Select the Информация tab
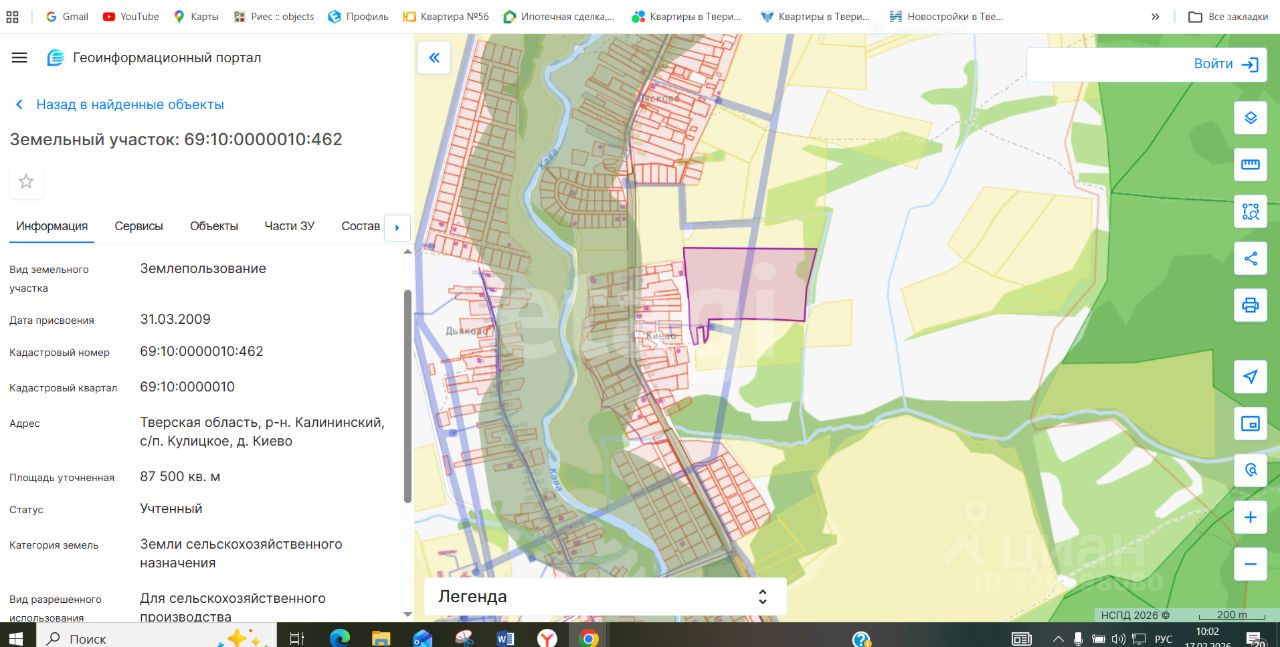 click(52, 226)
